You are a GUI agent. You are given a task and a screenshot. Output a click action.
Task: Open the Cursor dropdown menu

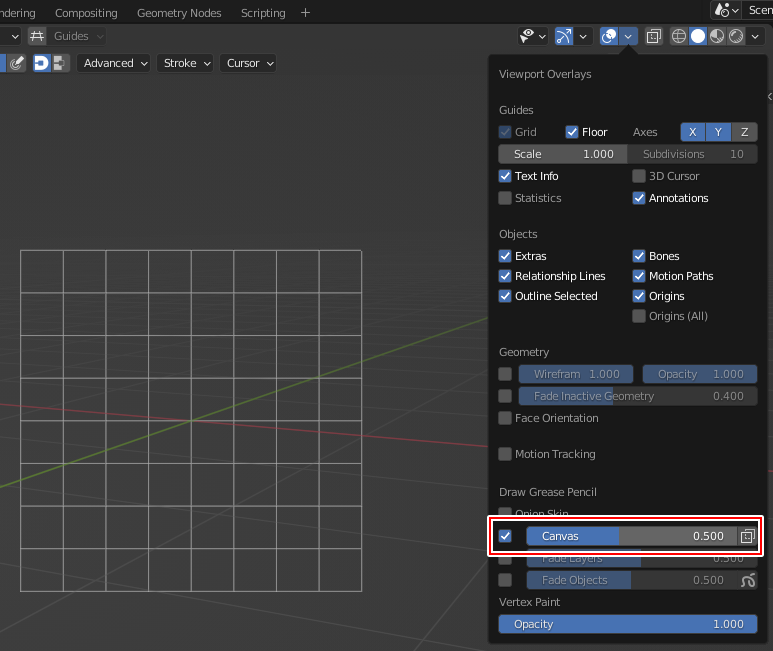[x=249, y=63]
